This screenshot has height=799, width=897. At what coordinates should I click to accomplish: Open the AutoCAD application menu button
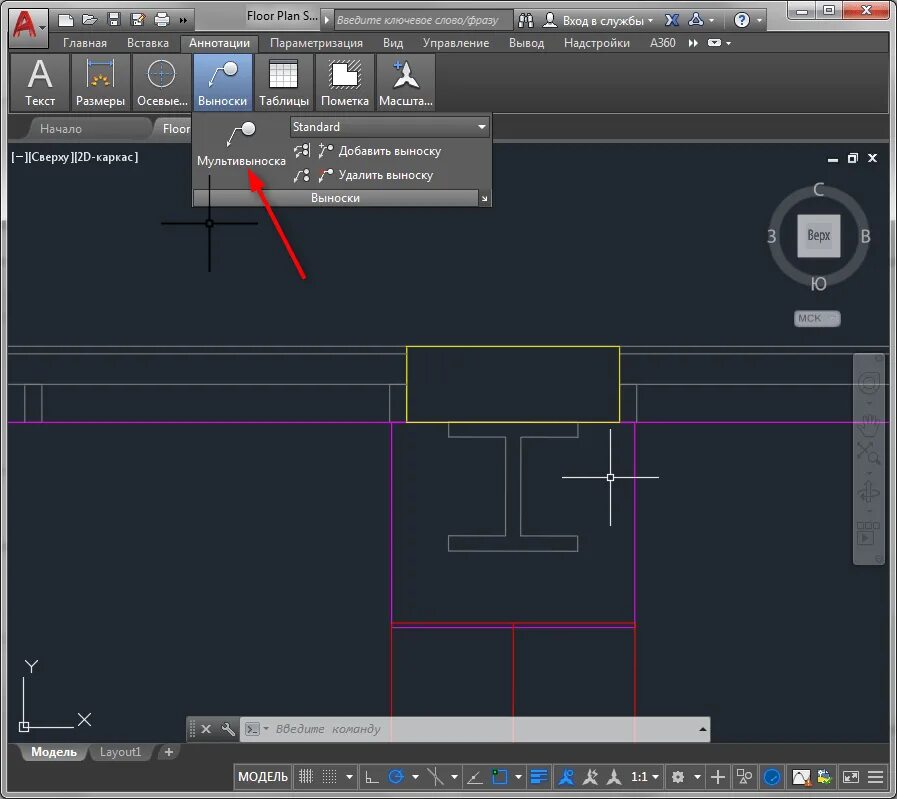click(27, 26)
